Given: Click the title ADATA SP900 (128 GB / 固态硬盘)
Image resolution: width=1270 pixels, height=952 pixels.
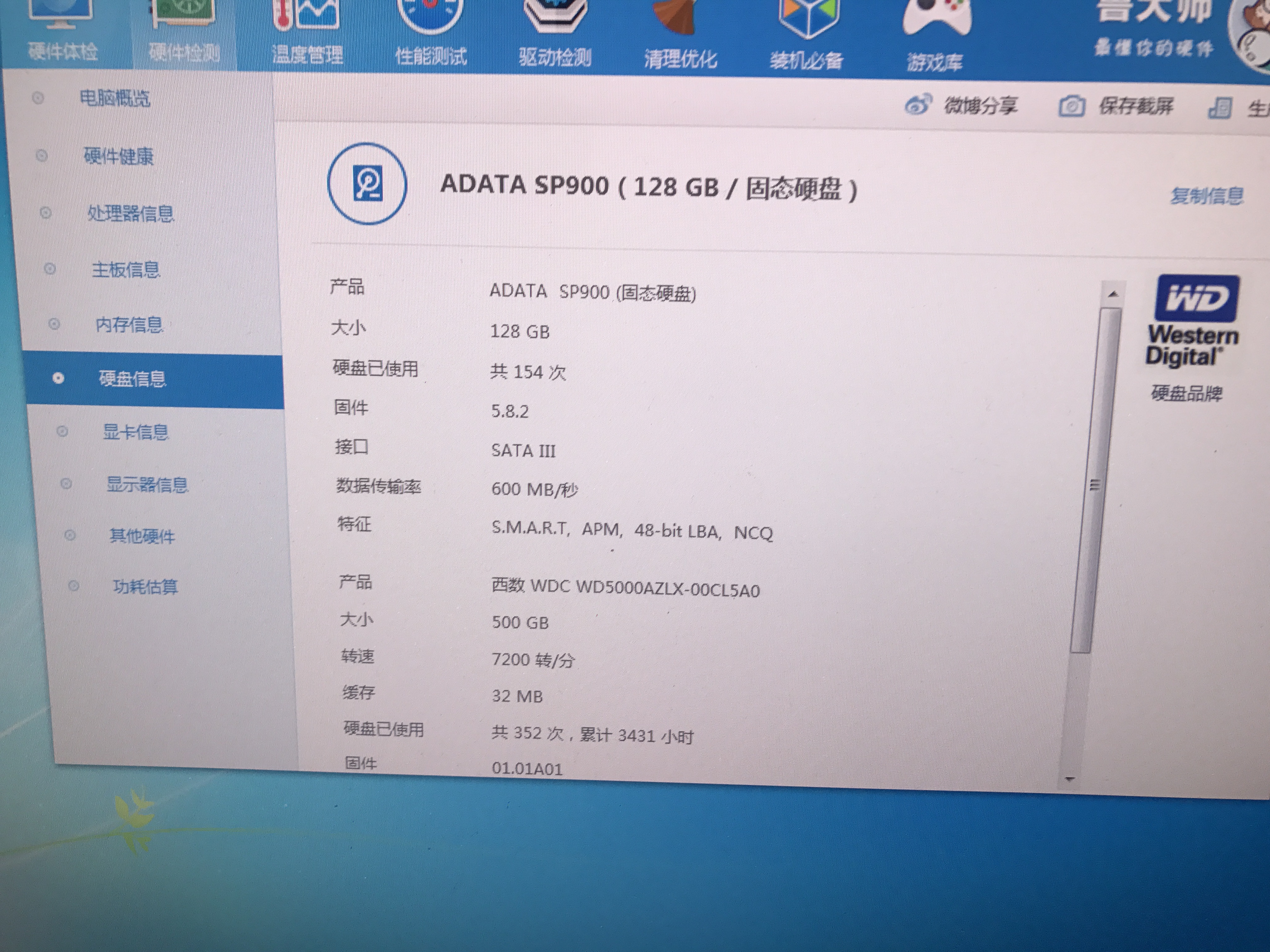Looking at the screenshot, I should 649,187.
